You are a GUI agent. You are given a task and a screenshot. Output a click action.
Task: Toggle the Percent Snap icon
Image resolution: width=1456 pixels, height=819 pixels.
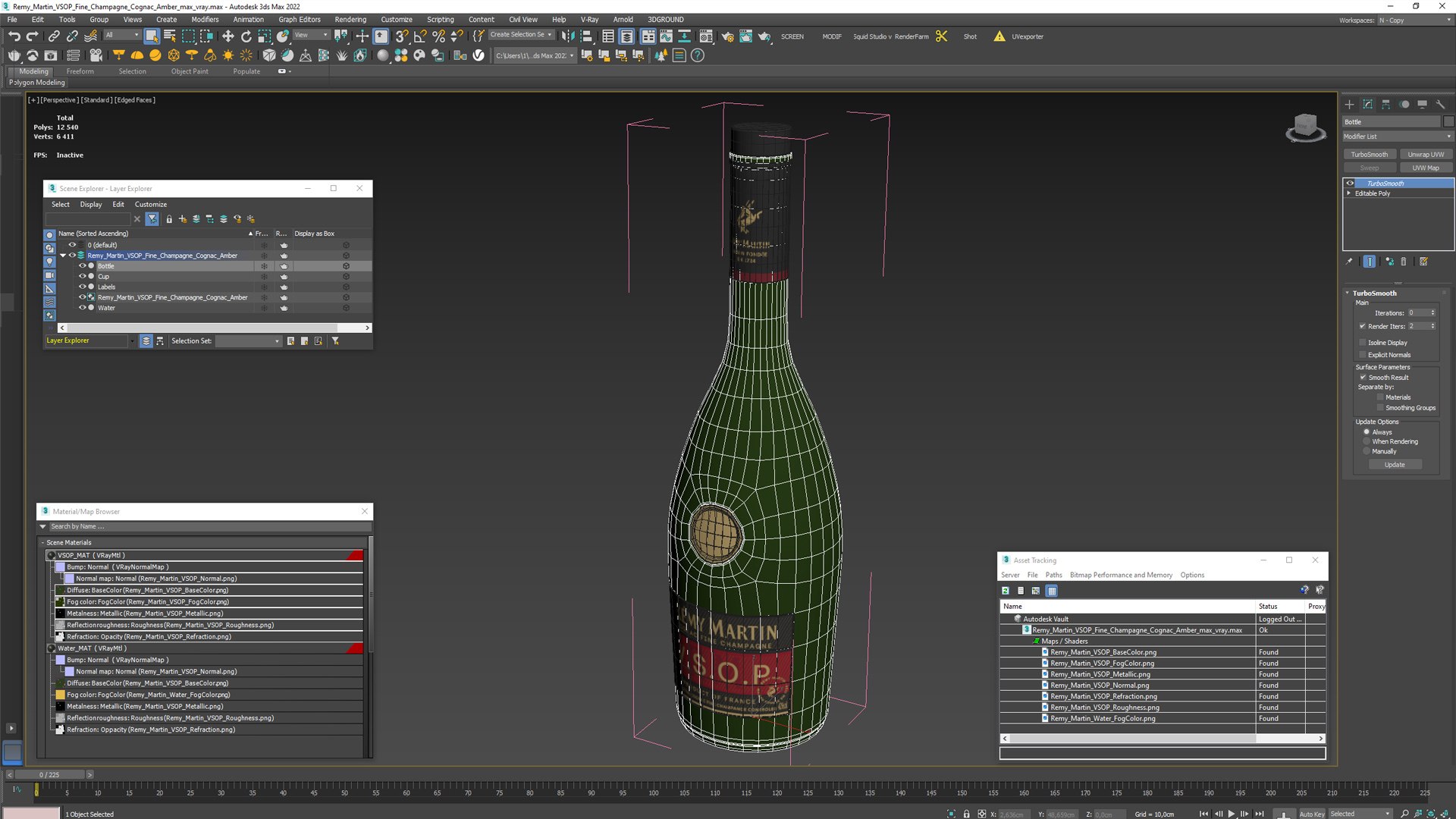point(438,36)
